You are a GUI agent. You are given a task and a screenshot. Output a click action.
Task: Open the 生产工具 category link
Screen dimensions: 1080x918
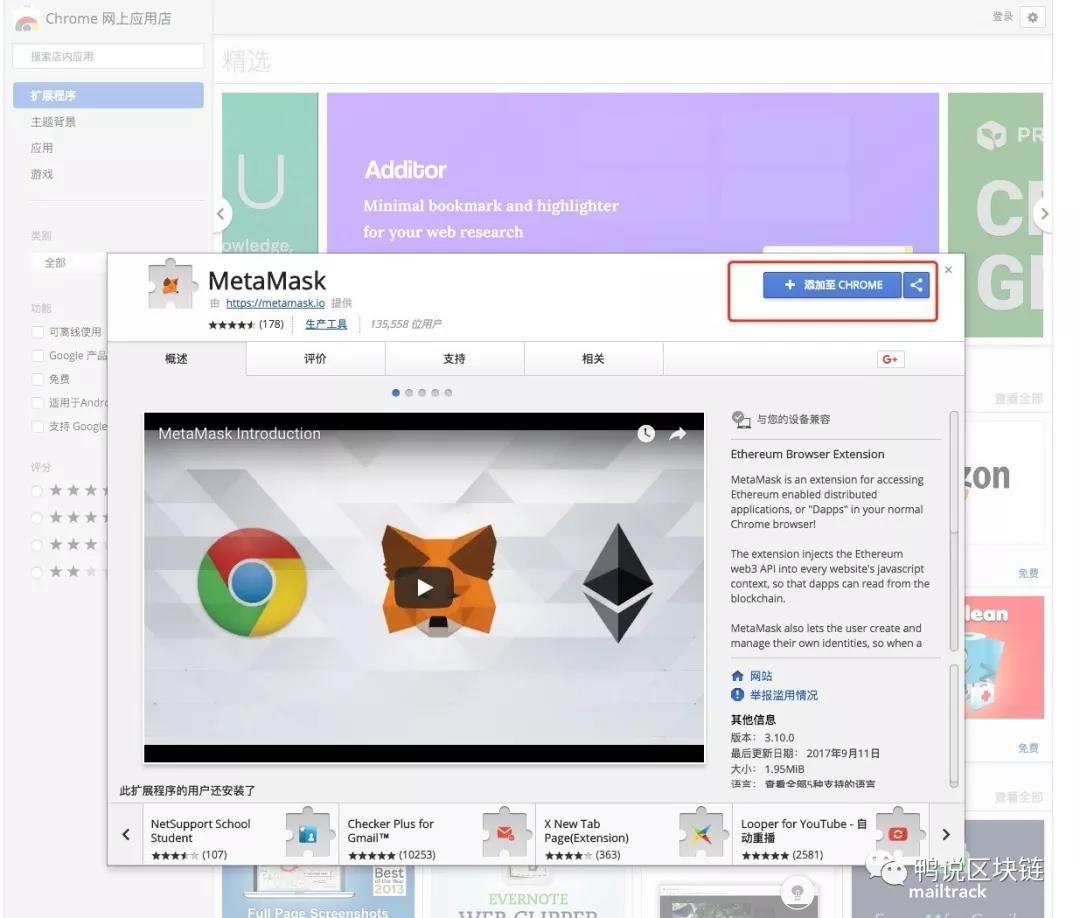(x=326, y=324)
